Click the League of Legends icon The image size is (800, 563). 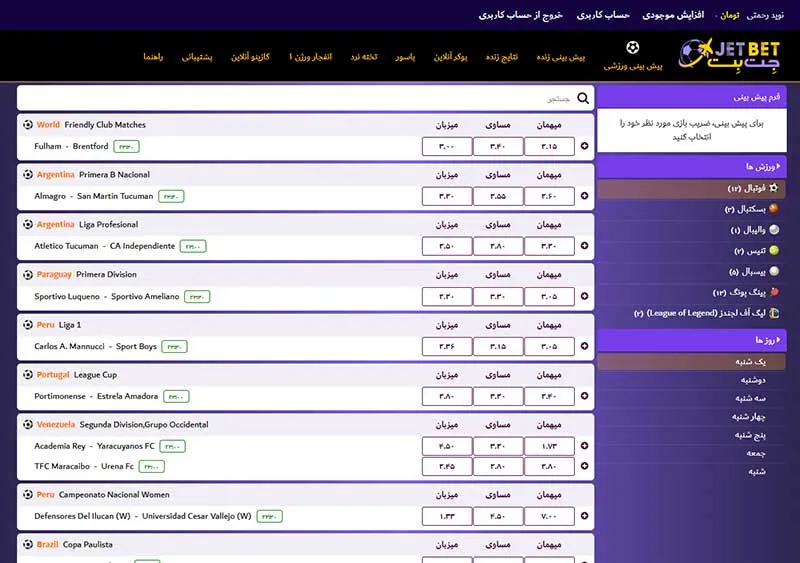pyautogui.click(x=773, y=313)
